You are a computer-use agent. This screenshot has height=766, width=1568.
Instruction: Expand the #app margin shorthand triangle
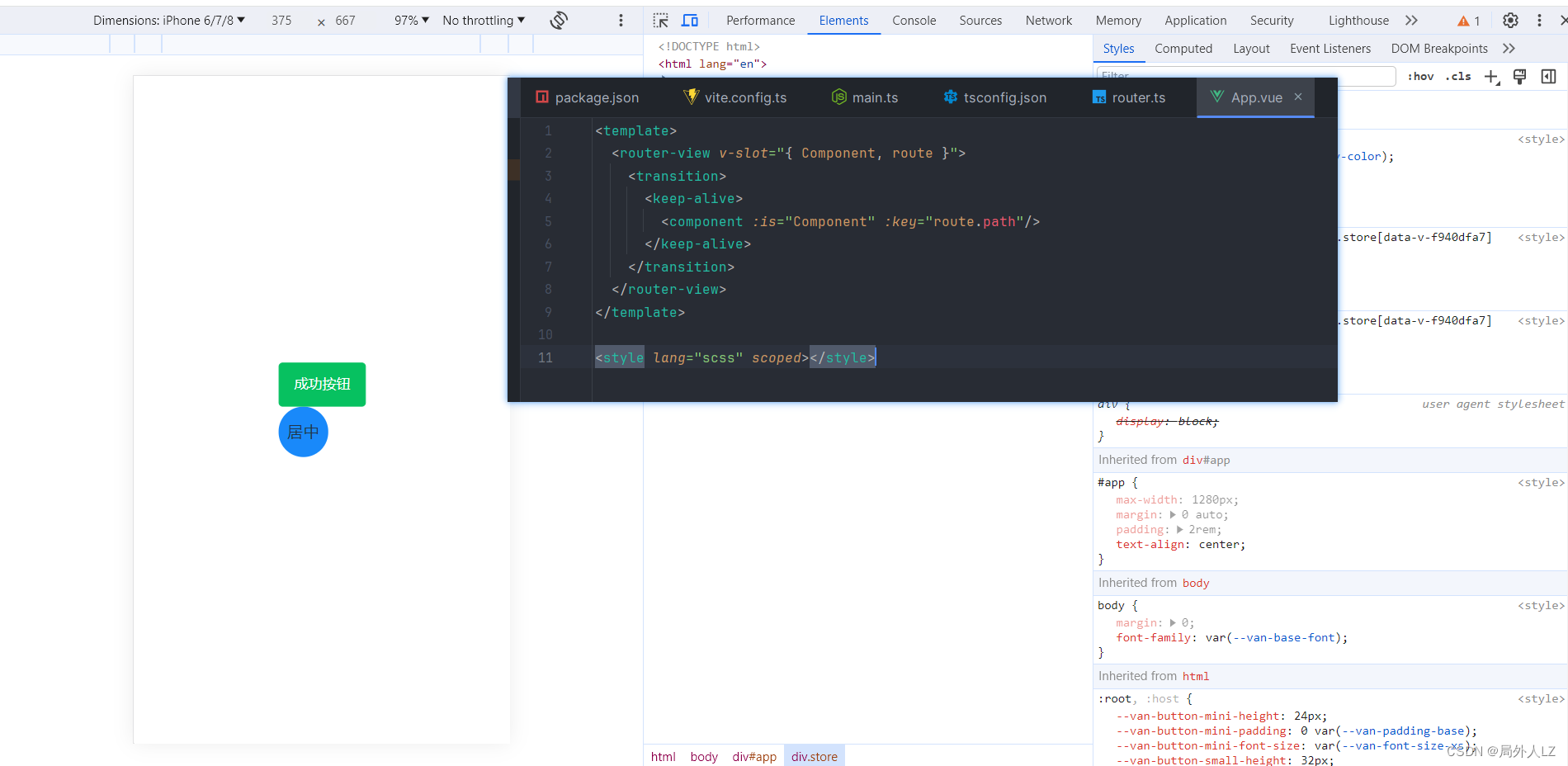(x=1173, y=514)
